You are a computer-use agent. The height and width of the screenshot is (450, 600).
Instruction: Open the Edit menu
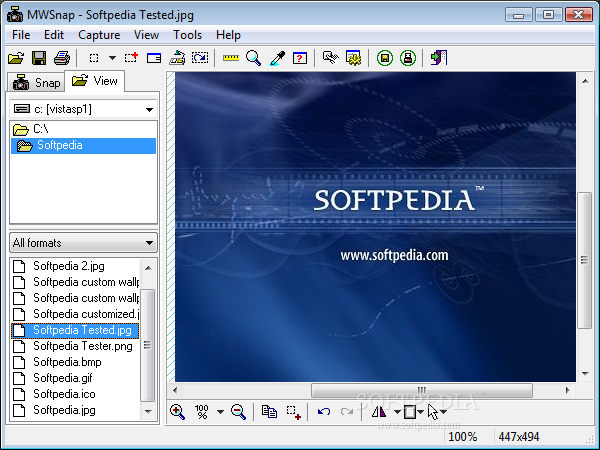54,35
